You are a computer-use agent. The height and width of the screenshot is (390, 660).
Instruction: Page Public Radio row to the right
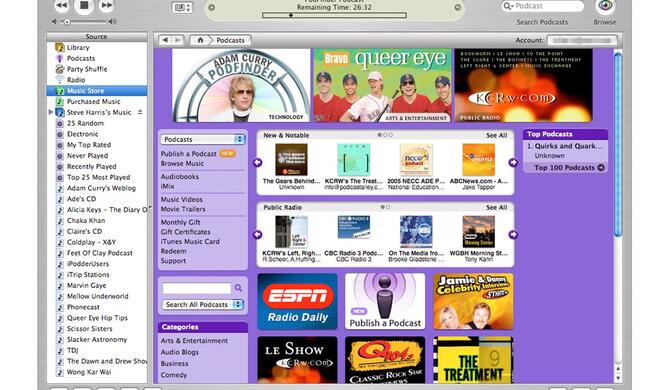click(x=513, y=235)
